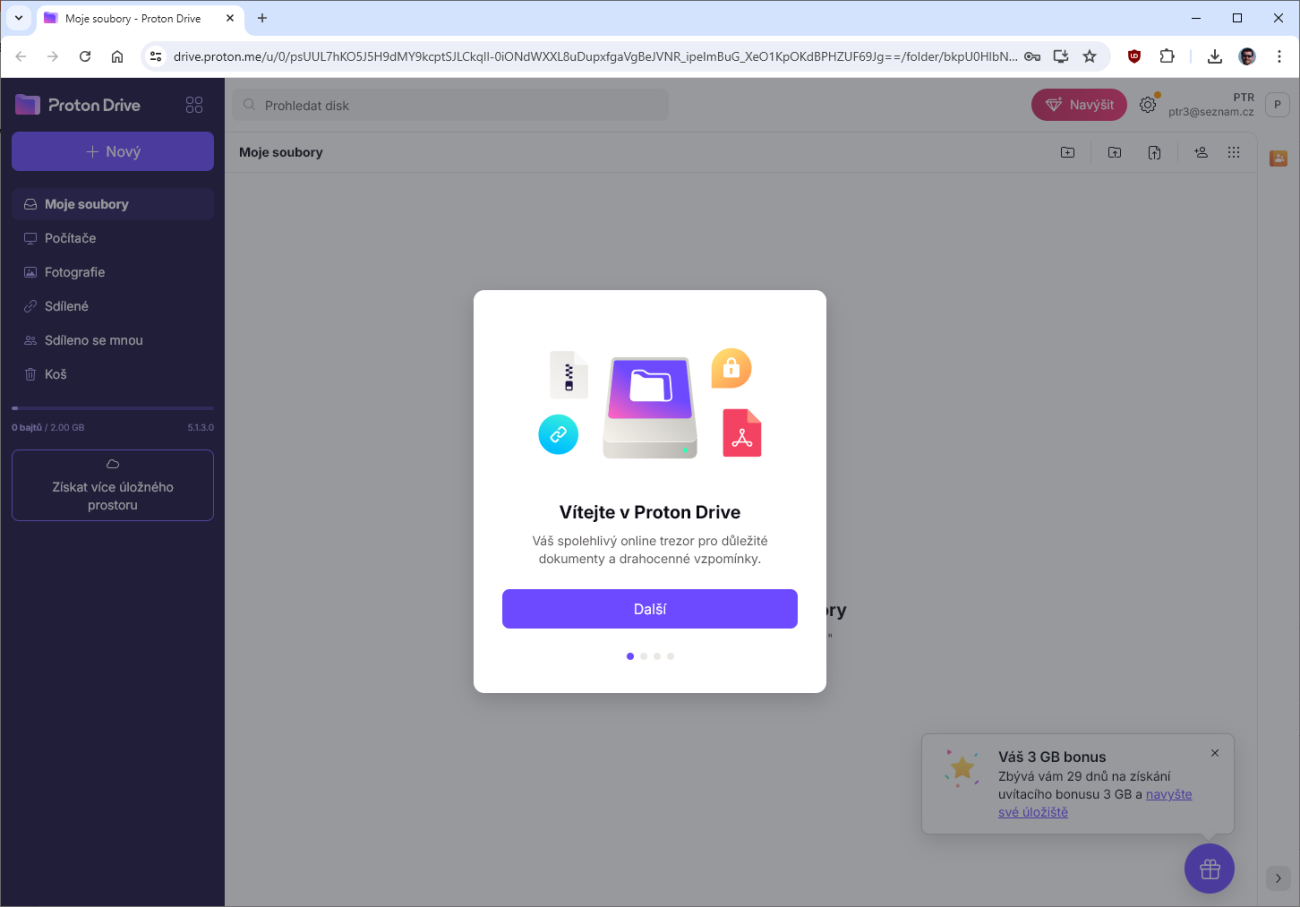Expand the side panel chevron at bottom right
The height and width of the screenshot is (907, 1300).
click(1278, 878)
